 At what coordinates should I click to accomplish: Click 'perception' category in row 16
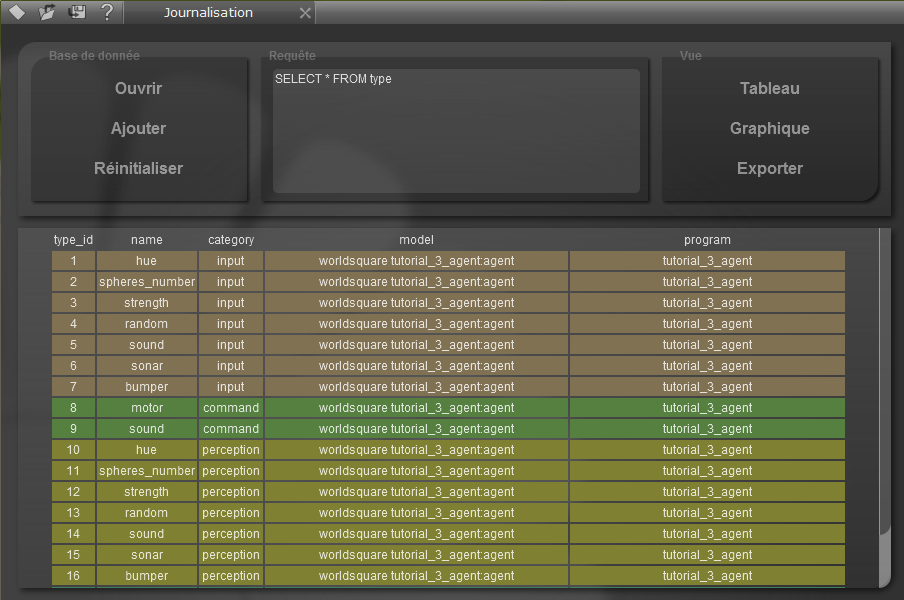[231, 576]
